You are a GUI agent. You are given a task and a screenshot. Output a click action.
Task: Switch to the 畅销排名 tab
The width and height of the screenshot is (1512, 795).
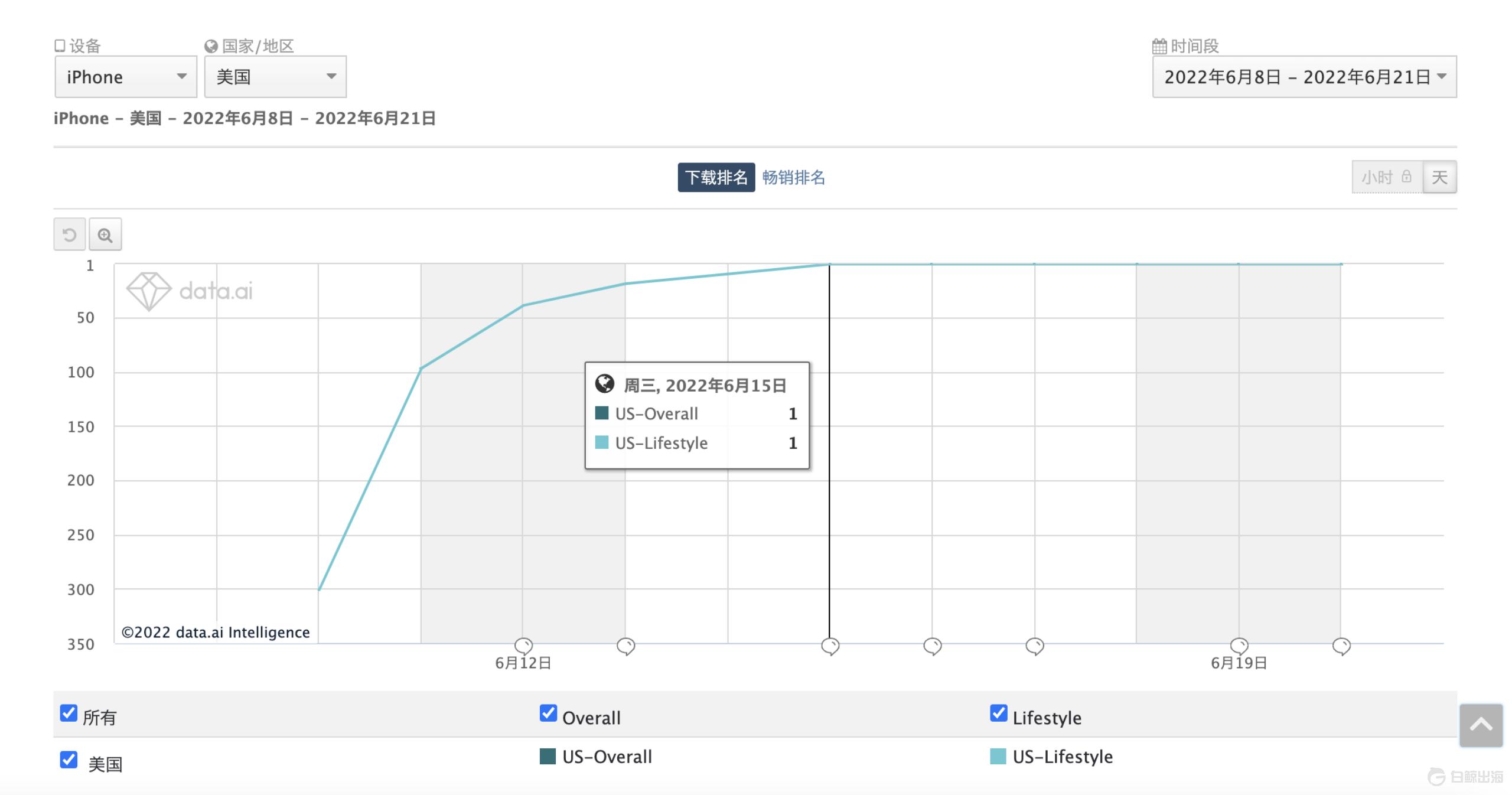point(793,177)
